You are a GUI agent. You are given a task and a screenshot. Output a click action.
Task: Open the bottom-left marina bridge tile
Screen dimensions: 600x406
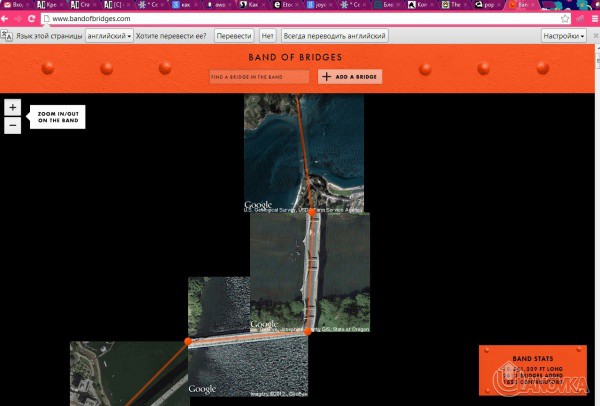pos(129,373)
